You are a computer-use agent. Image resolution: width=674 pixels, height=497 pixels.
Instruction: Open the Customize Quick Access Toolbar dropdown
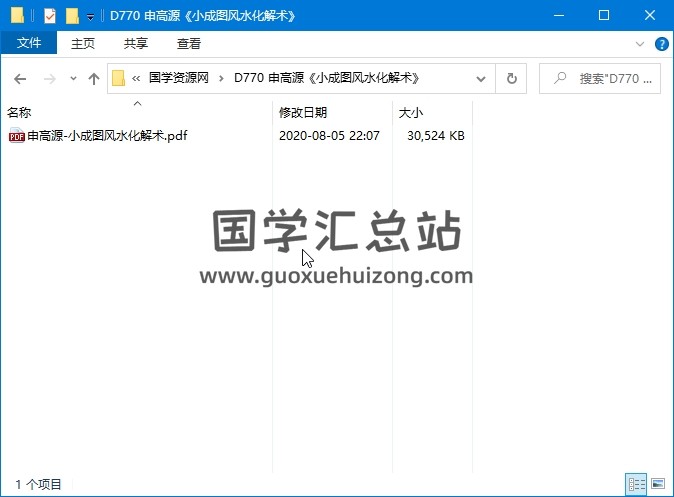pyautogui.click(x=90, y=17)
